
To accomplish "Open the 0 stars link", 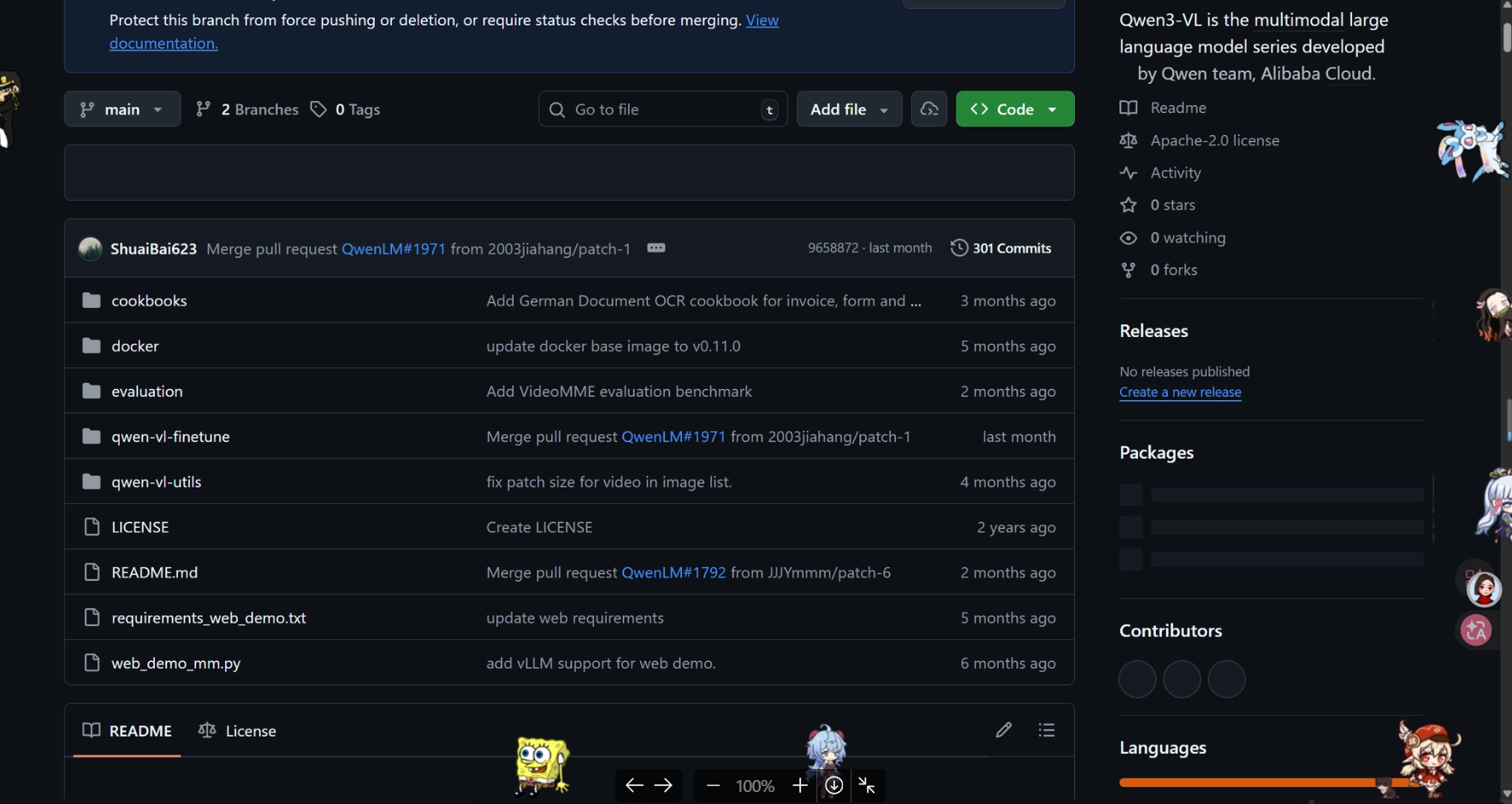I will click(1158, 205).
